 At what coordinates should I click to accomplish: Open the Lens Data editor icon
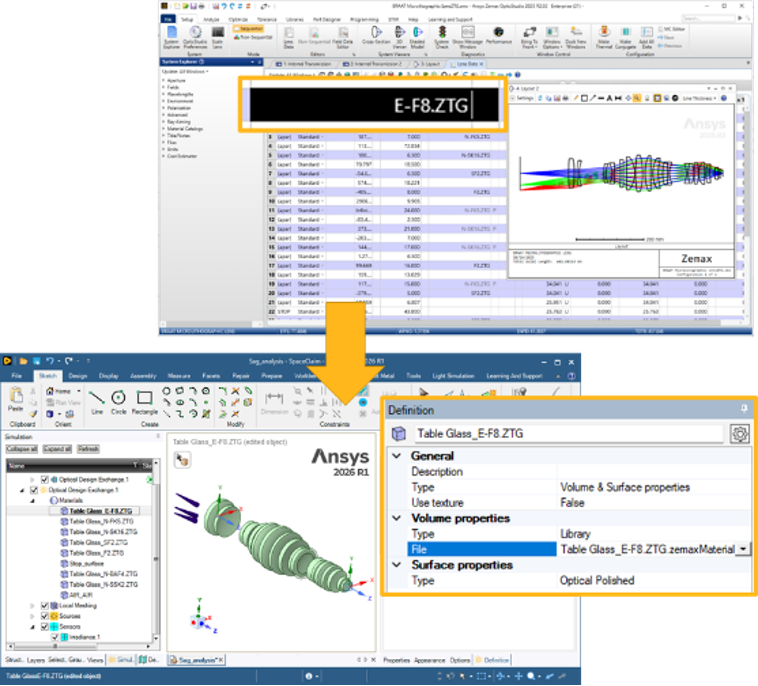point(289,37)
